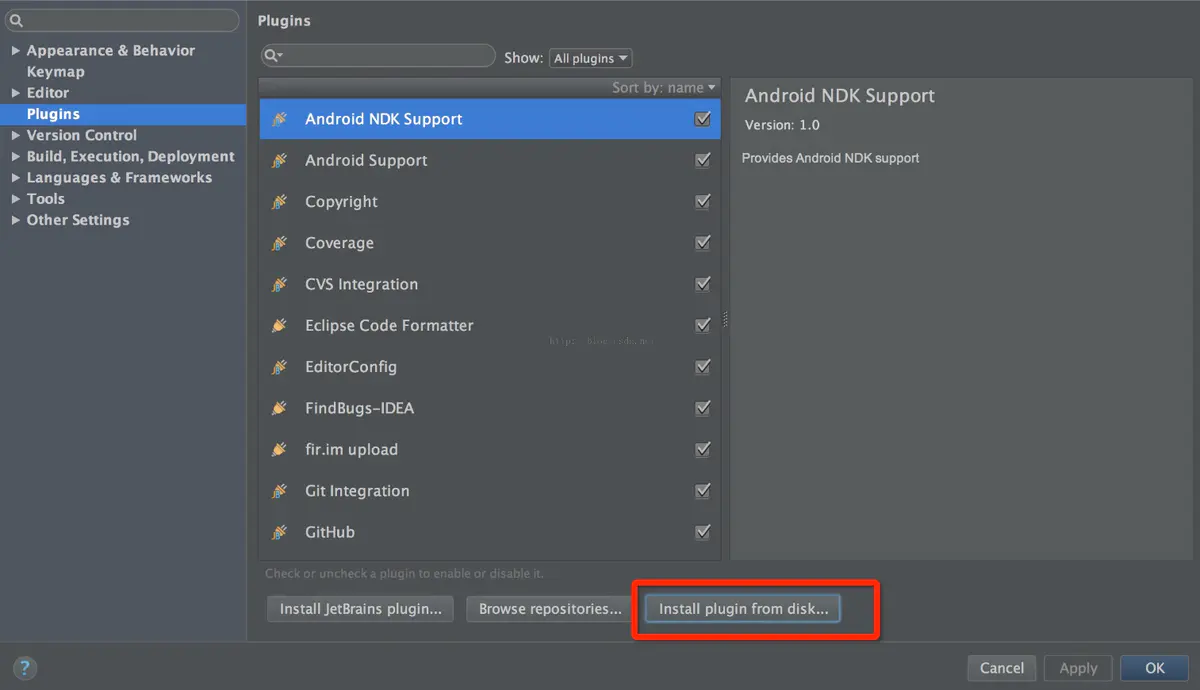Toggle the Coverage plugin checkbox
Screen dimensions: 1200x690
tap(702, 243)
